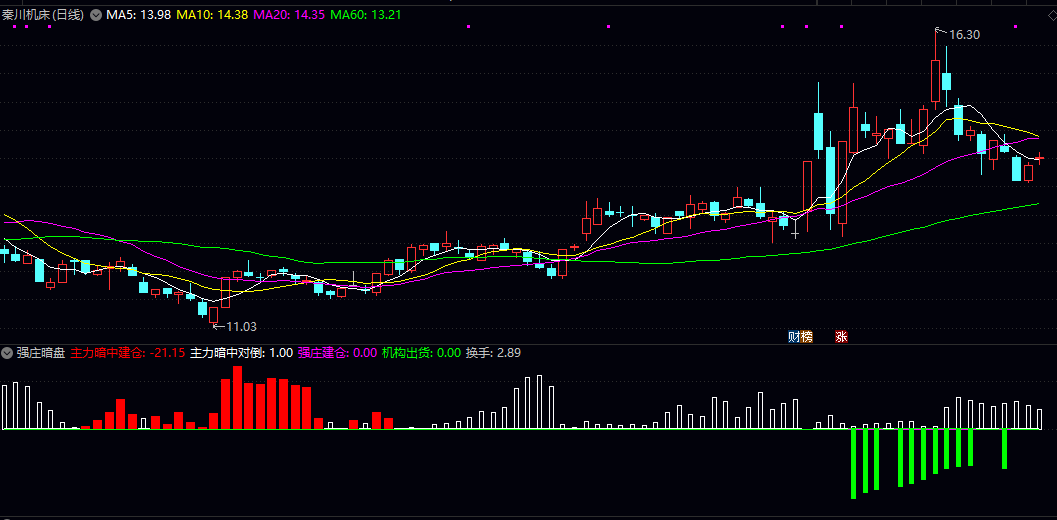This screenshot has width=1057, height=520.
Task: Click the 机构出货: 0.00 readout
Action: coord(421,352)
